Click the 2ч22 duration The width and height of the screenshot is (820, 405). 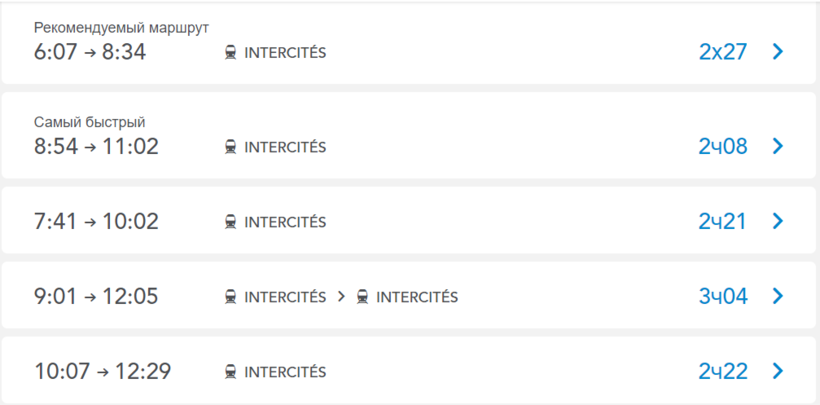723,371
